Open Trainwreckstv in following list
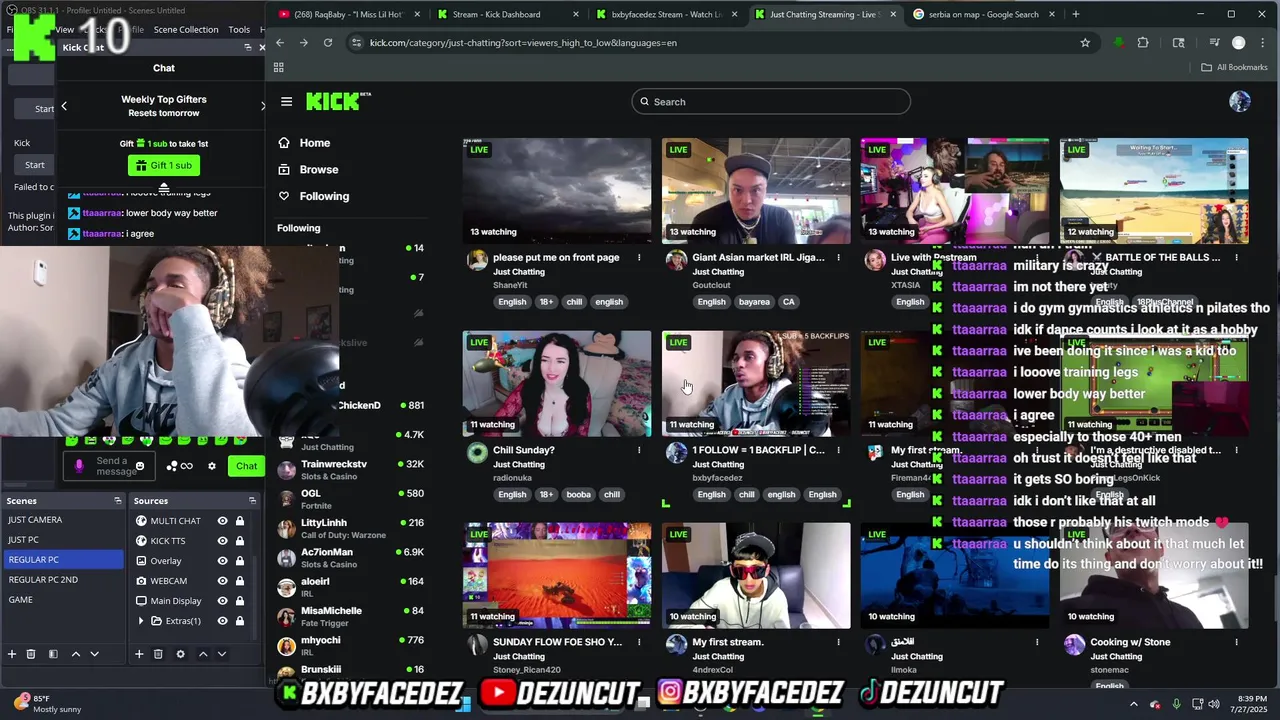Screen dimensions: 1280x720 click(x=350, y=468)
